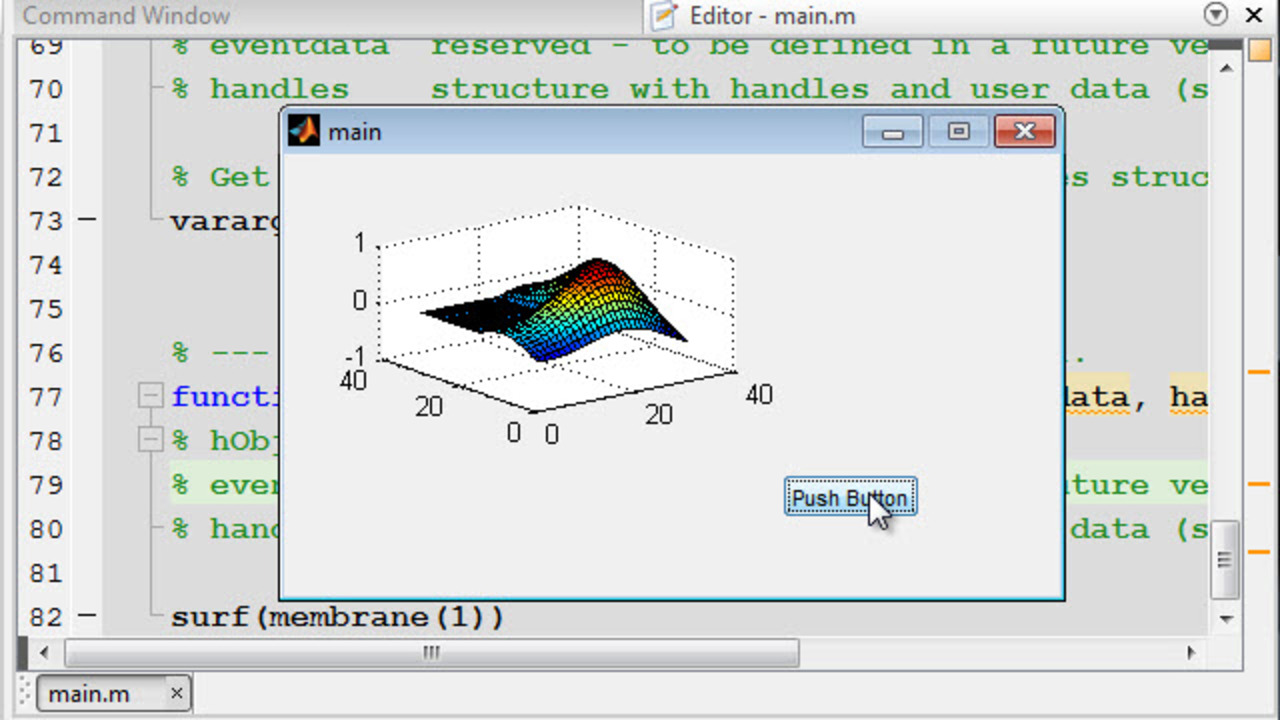Close the main.m file tab with its x
This screenshot has width=1280, height=720.
tap(176, 693)
